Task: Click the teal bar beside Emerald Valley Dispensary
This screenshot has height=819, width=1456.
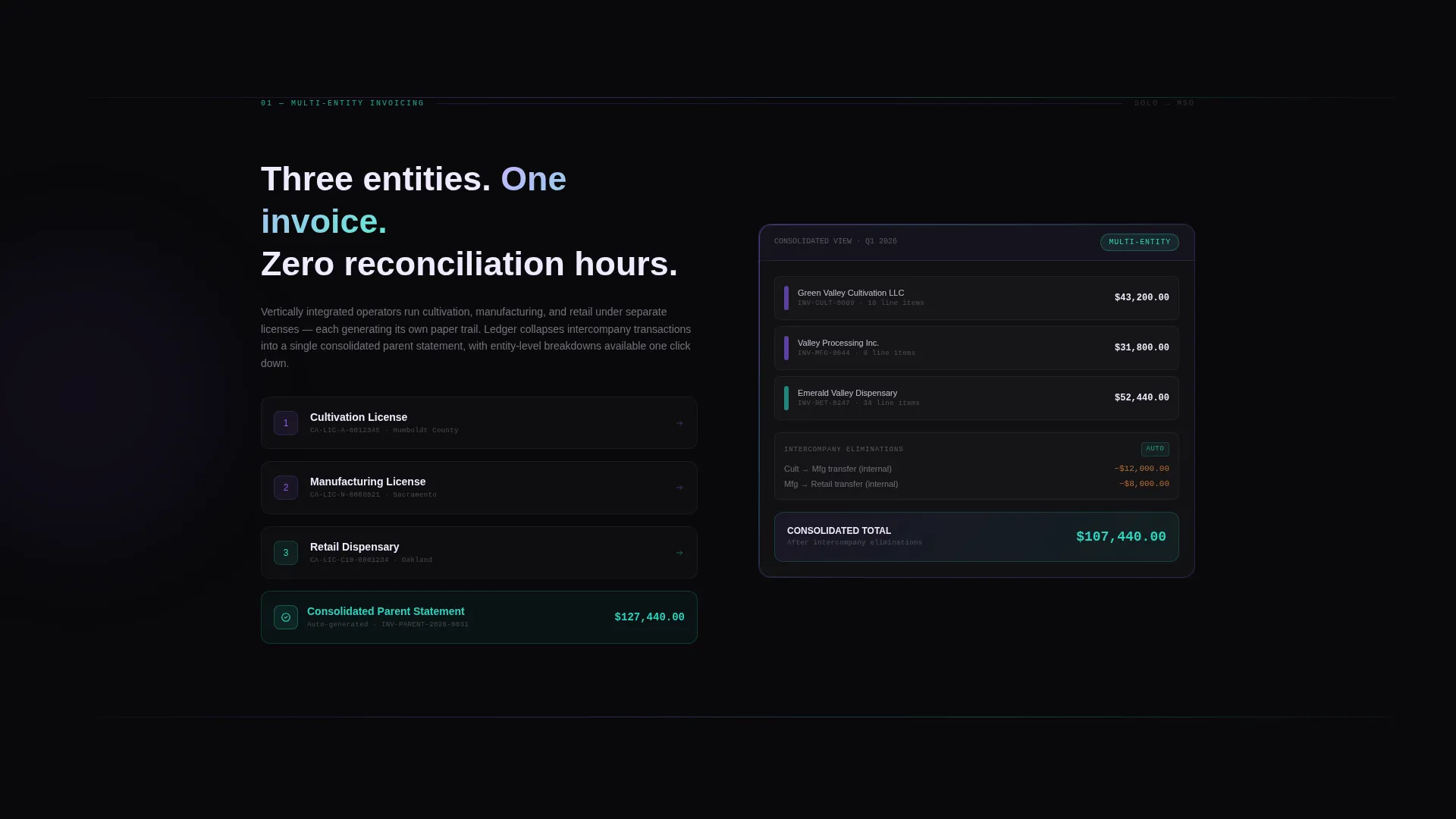Action: click(x=786, y=398)
